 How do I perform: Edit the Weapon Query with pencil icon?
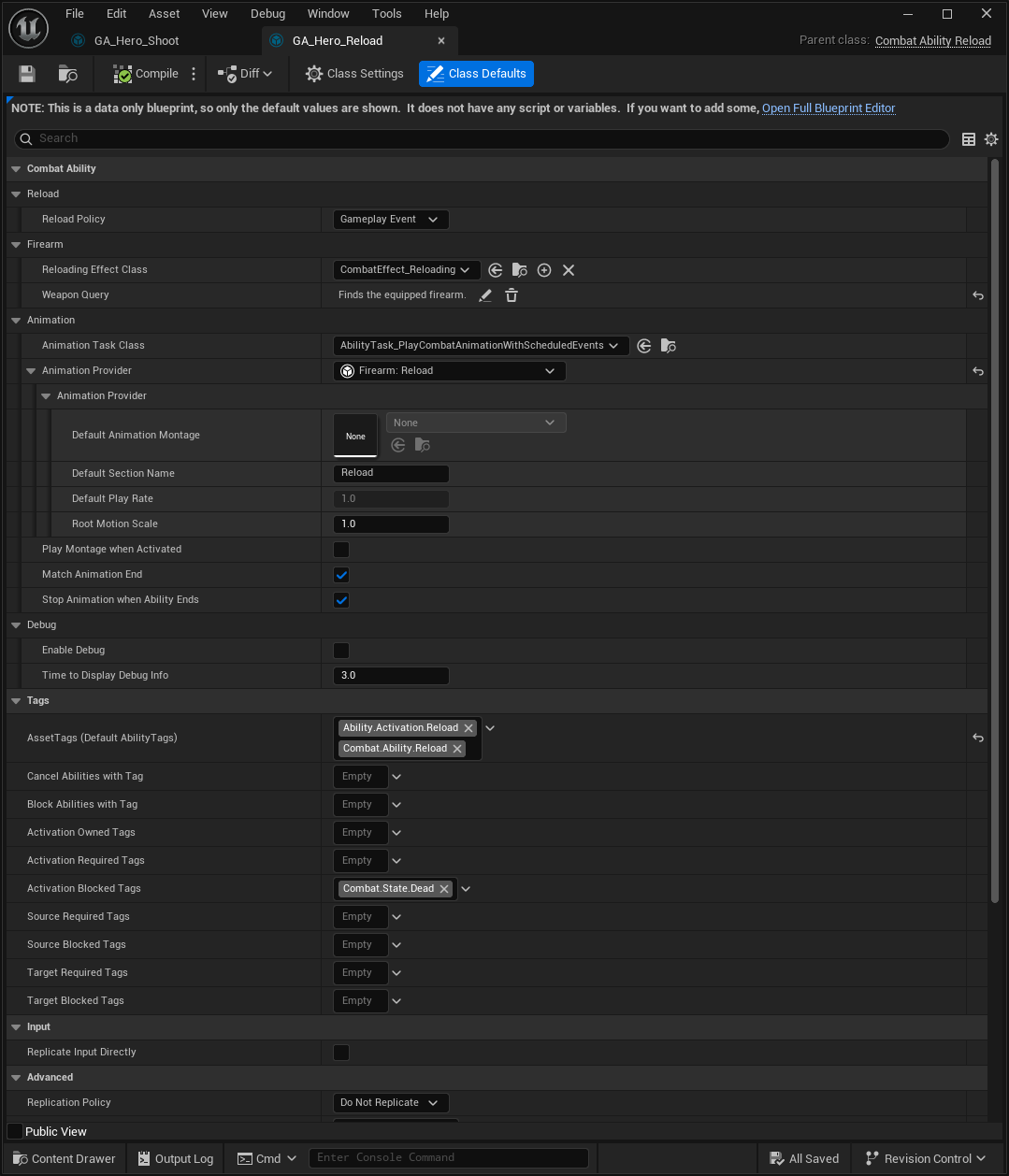pos(485,295)
